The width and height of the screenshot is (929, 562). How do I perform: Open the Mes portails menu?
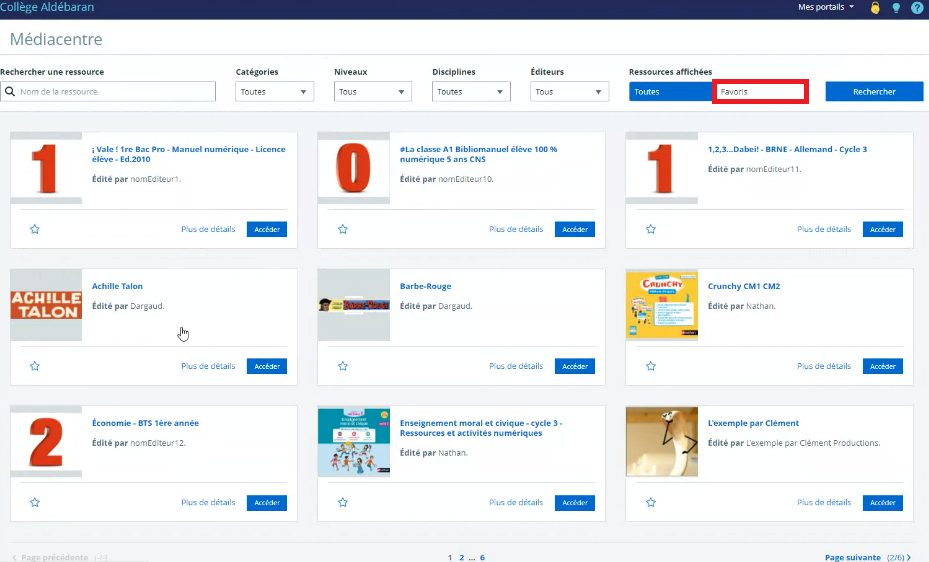tap(826, 7)
